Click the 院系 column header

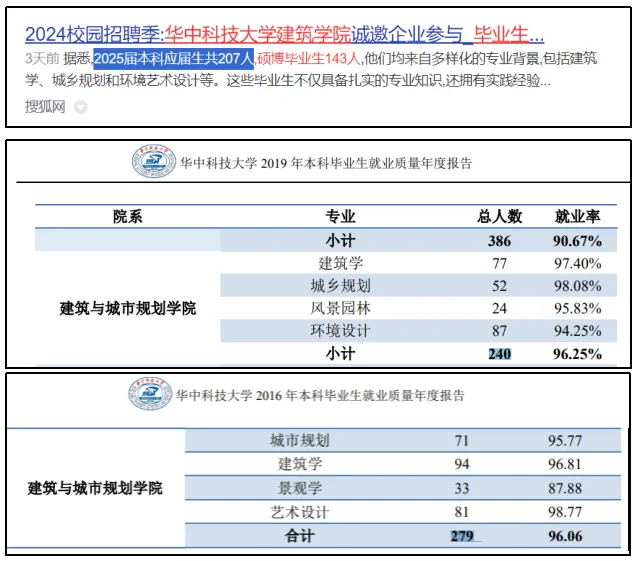[x=127, y=217]
